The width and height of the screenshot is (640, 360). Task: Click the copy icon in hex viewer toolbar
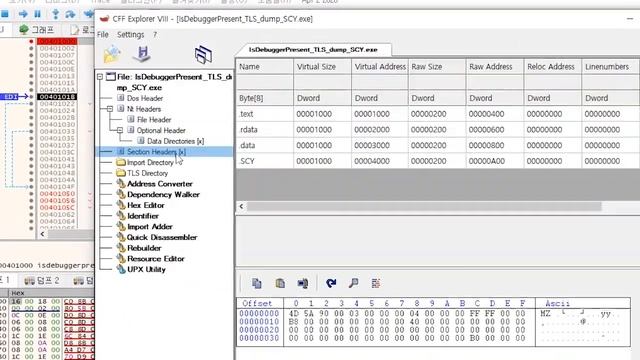coord(256,283)
